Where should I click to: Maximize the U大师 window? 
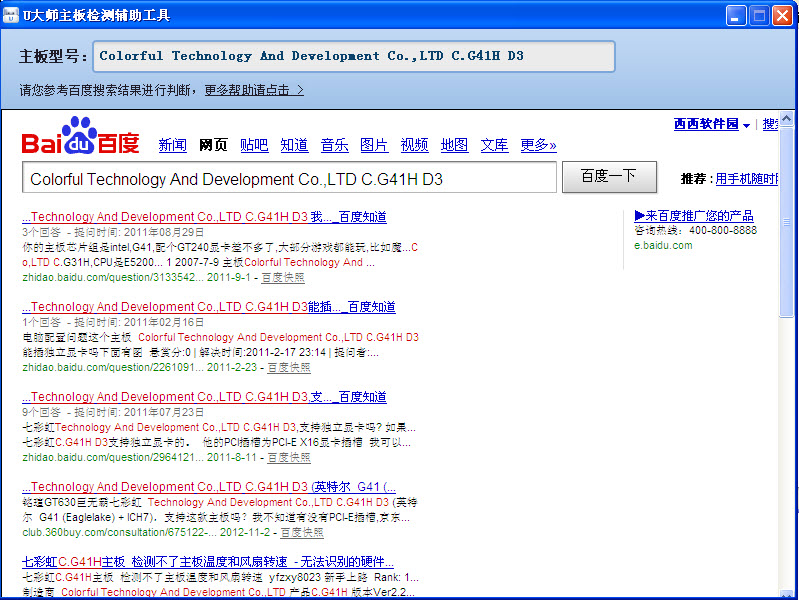[x=759, y=15]
